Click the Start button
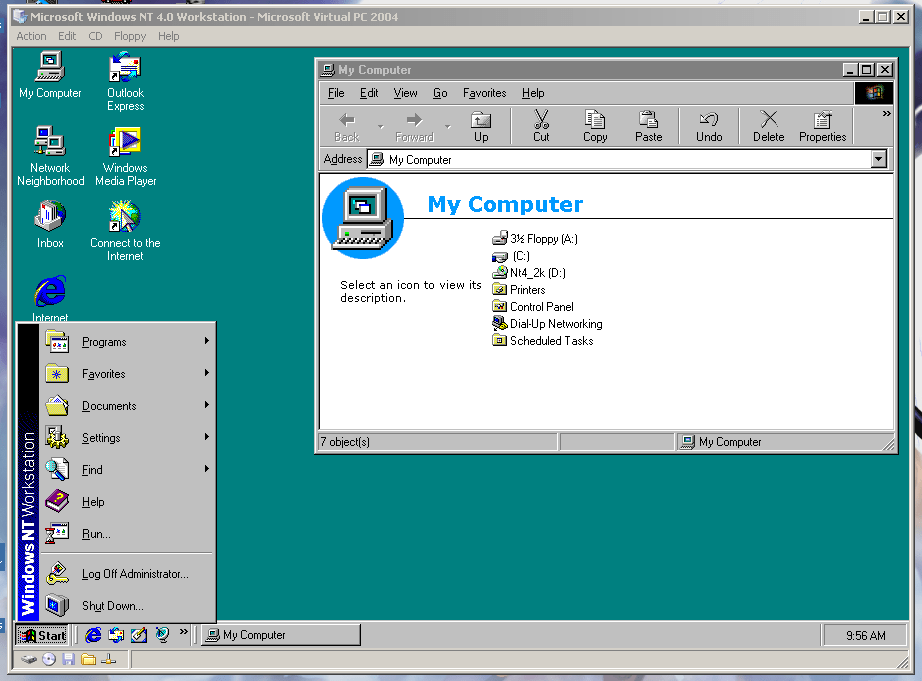Screen dimensions: 922x681 pyautogui.click(x=42, y=635)
